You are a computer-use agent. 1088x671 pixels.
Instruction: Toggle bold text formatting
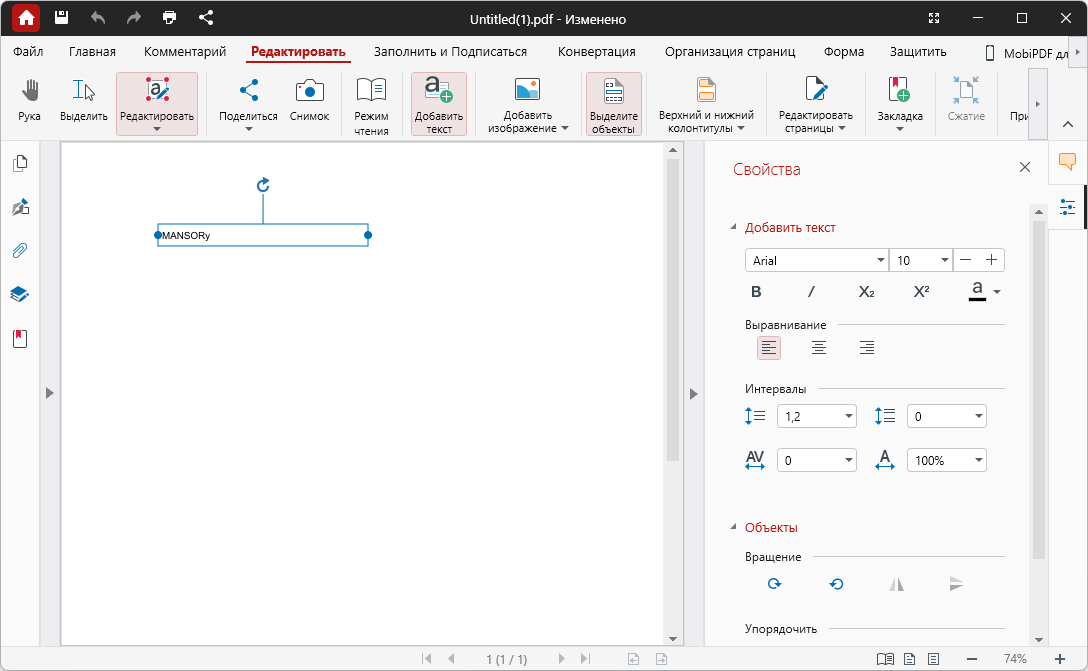coord(756,291)
